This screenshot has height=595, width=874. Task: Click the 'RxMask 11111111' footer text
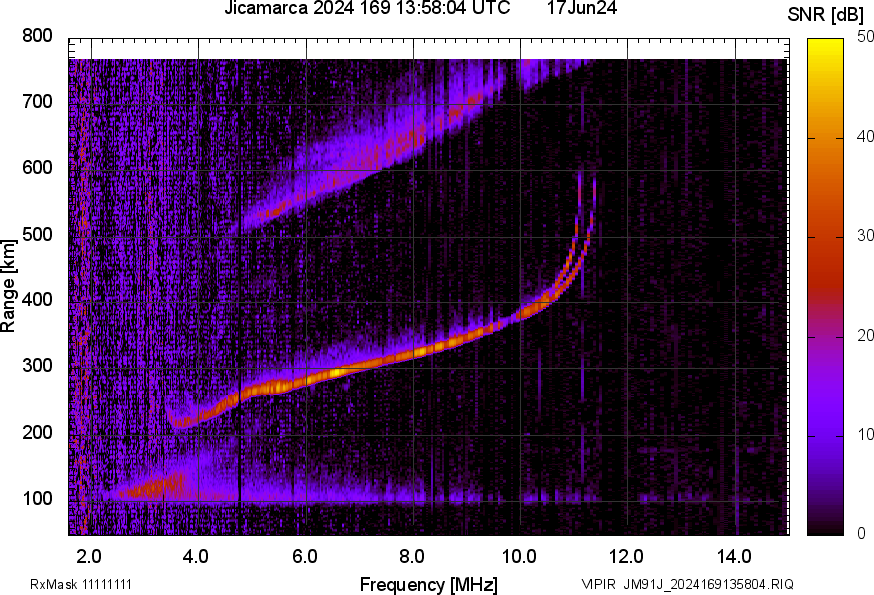(81, 584)
